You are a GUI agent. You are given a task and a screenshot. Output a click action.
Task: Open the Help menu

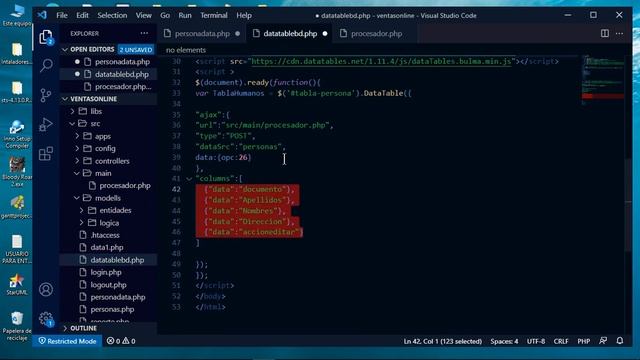[x=244, y=16]
